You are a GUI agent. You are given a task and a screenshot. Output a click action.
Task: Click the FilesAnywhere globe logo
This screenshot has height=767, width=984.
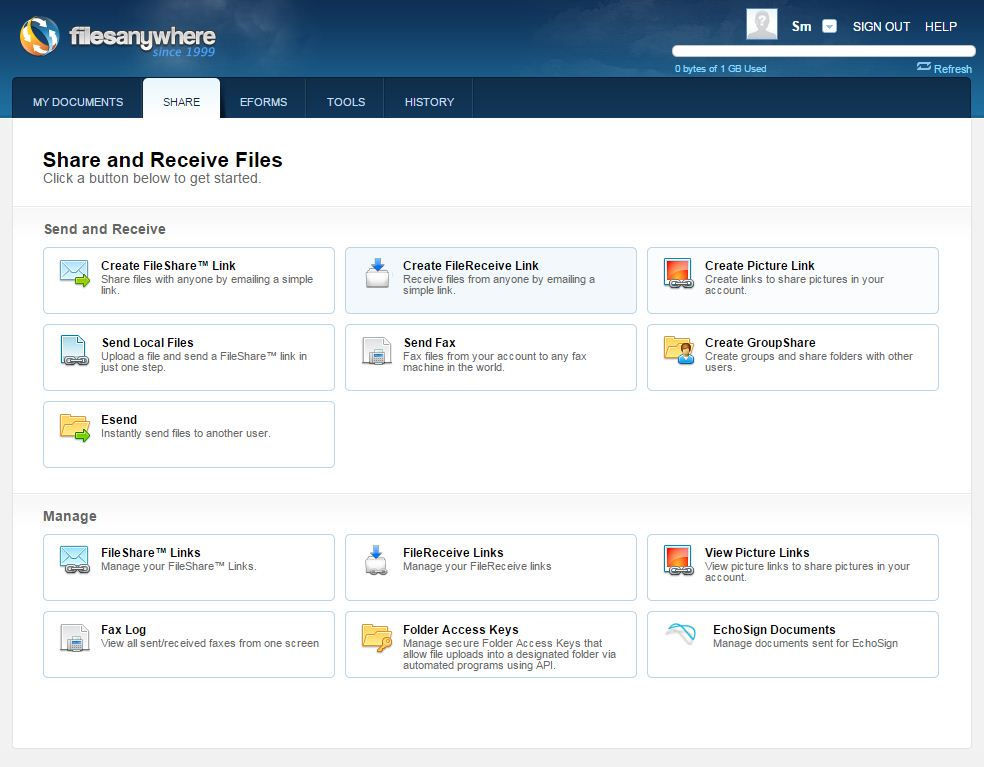point(40,36)
